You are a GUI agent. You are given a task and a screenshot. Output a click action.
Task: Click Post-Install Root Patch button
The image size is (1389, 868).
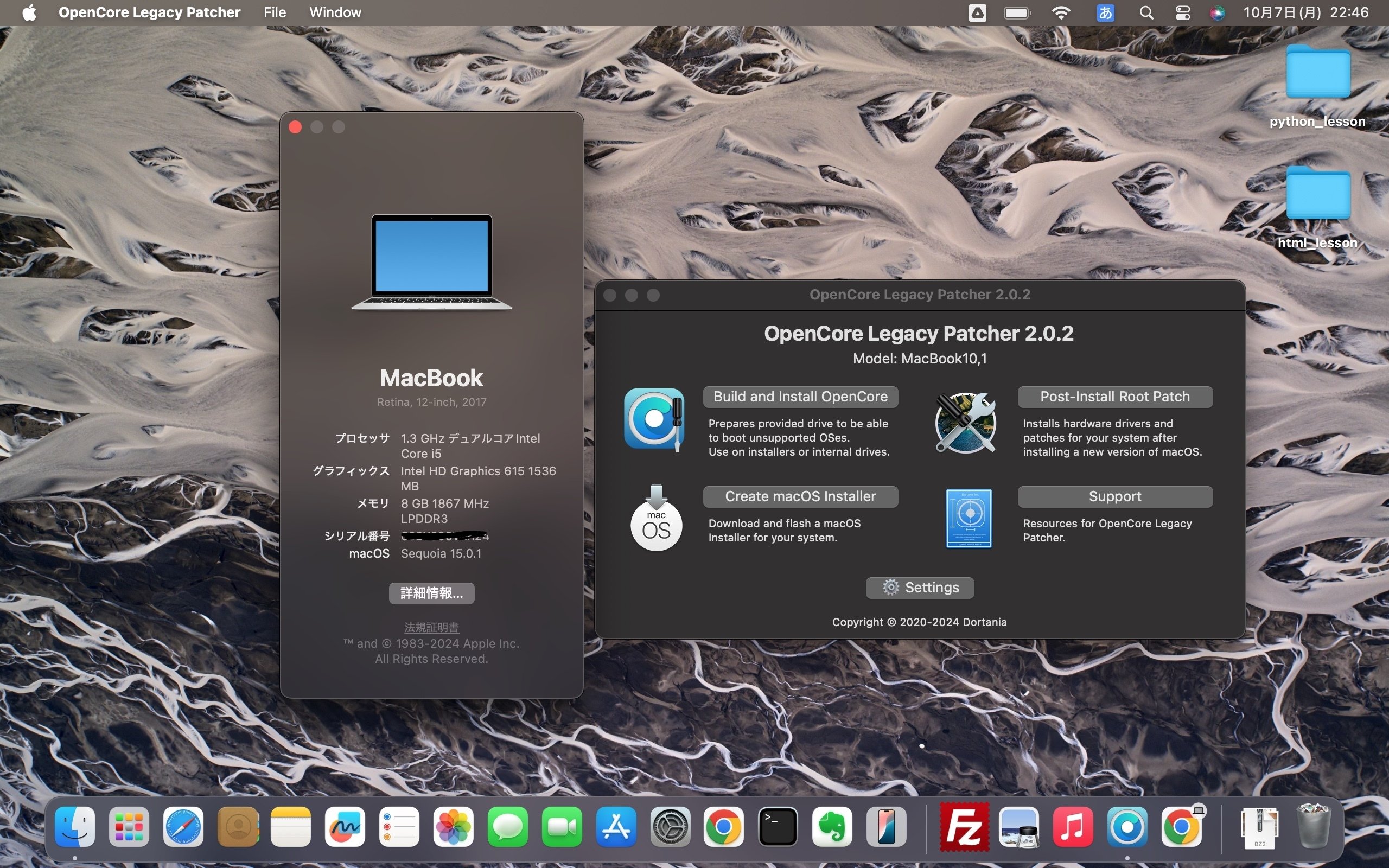tap(1114, 397)
